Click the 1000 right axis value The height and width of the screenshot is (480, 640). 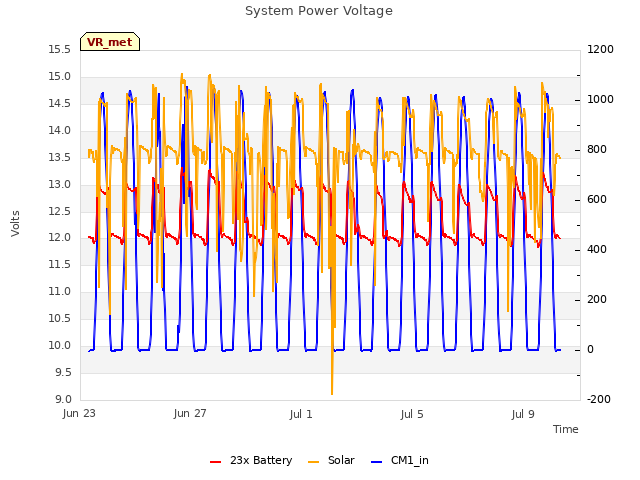click(x=600, y=100)
